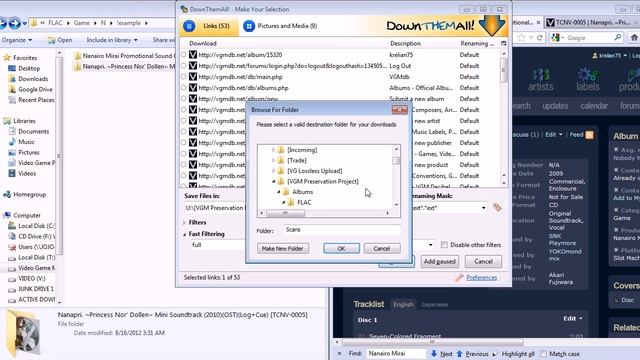Open Include in library menu
The width and height of the screenshot is (640, 360).
tap(112, 40)
